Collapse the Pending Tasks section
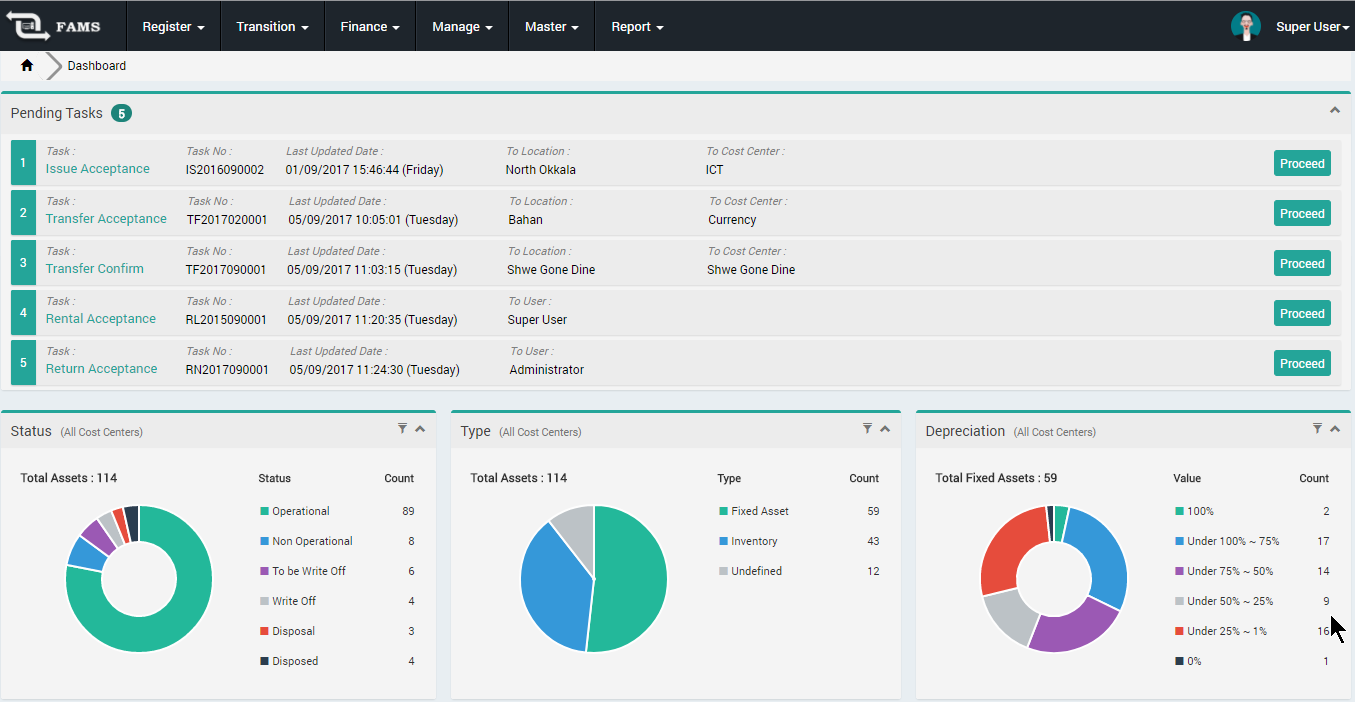This screenshot has width=1355, height=702. click(1334, 111)
